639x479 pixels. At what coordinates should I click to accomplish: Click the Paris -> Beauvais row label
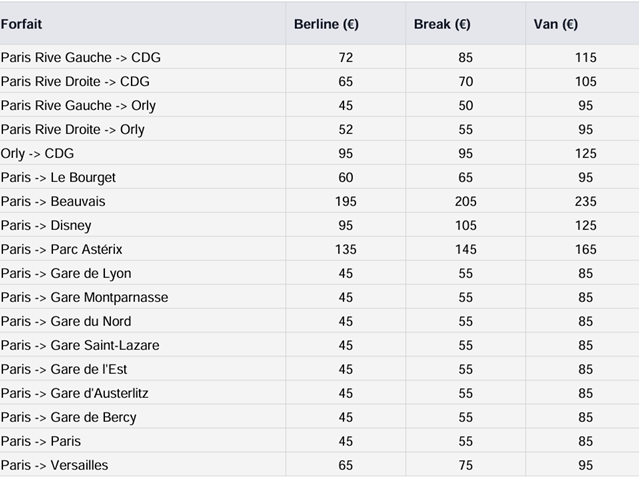coord(53,201)
